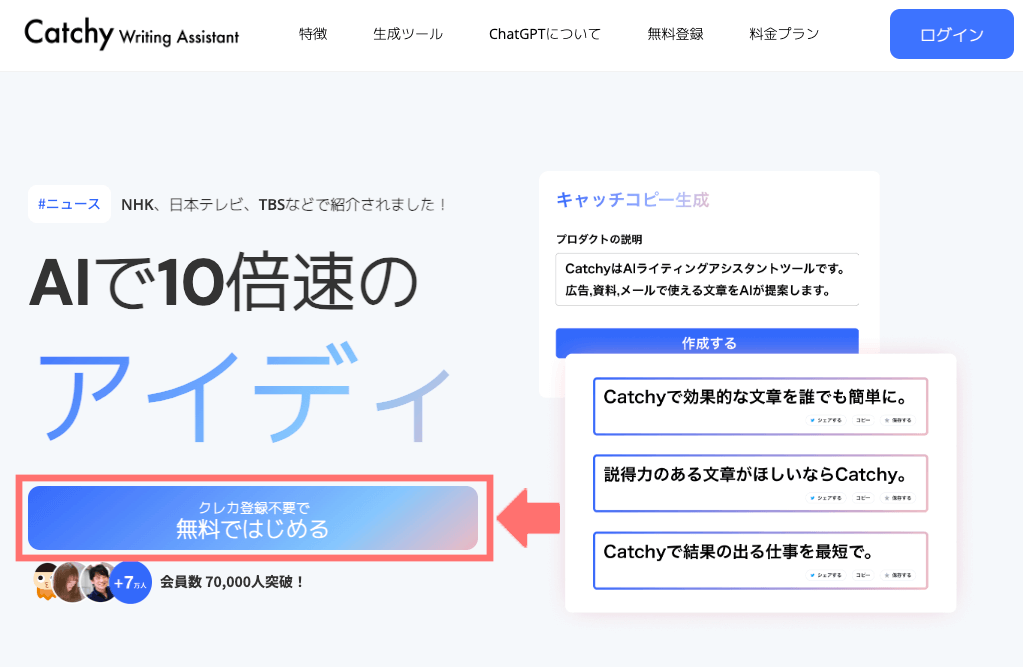Copy the 'Catchyで結果の出る仕事' result

(x=863, y=575)
